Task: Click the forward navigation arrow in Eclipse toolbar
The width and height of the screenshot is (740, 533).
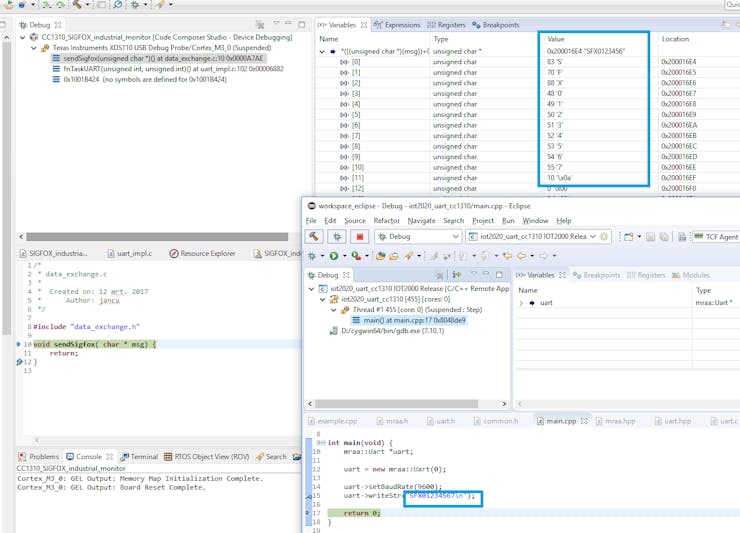Action: pos(543,256)
